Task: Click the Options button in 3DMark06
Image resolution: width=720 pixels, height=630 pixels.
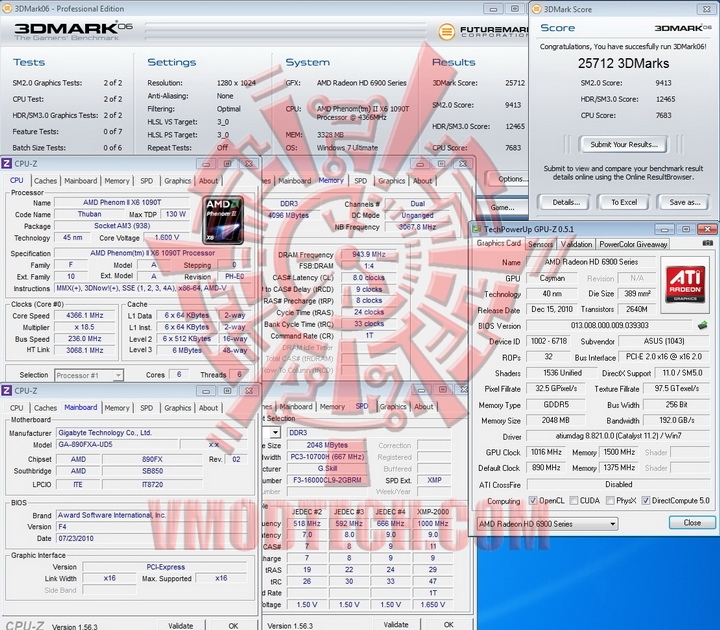Action: [x=509, y=179]
